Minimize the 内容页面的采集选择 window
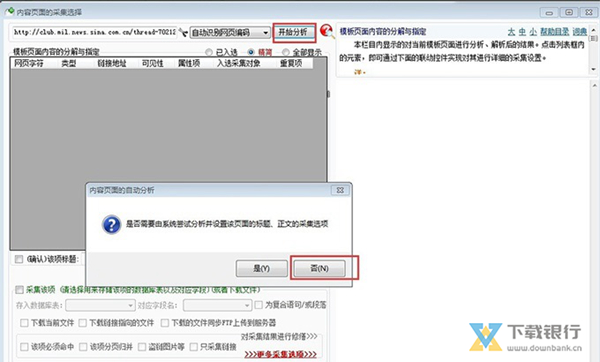This screenshot has height=362, width=600. (x=549, y=13)
